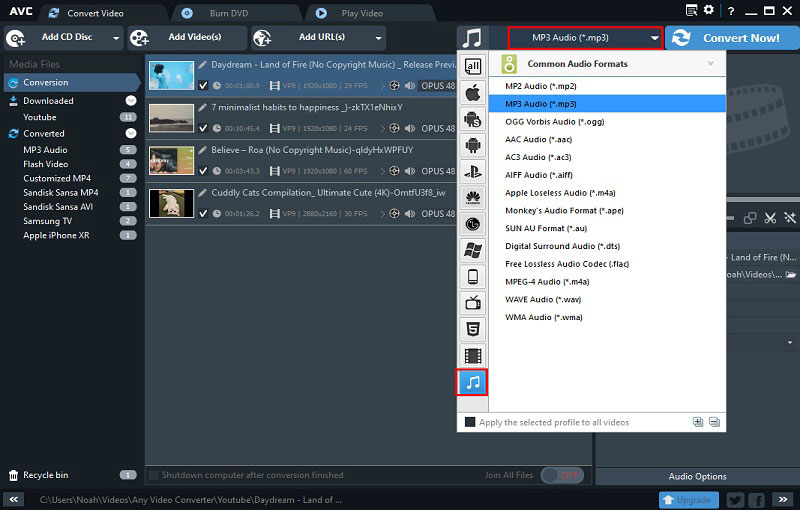Uncheck the Cuddly Cats Compilation video

(203, 213)
